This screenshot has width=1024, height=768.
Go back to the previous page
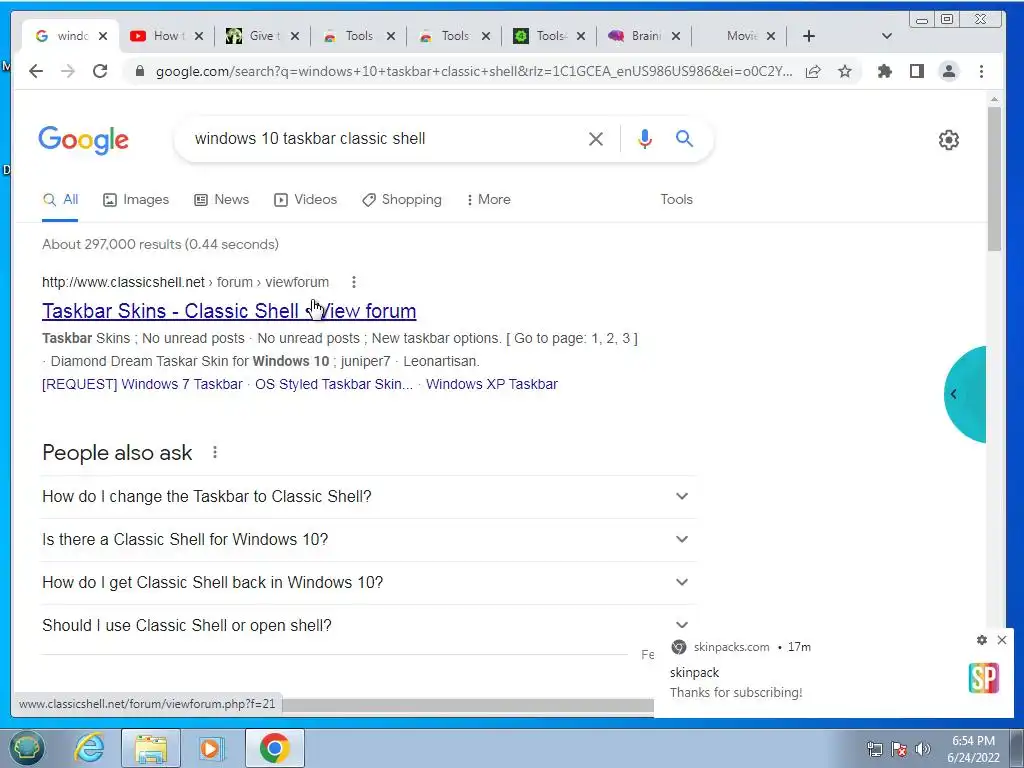[36, 71]
